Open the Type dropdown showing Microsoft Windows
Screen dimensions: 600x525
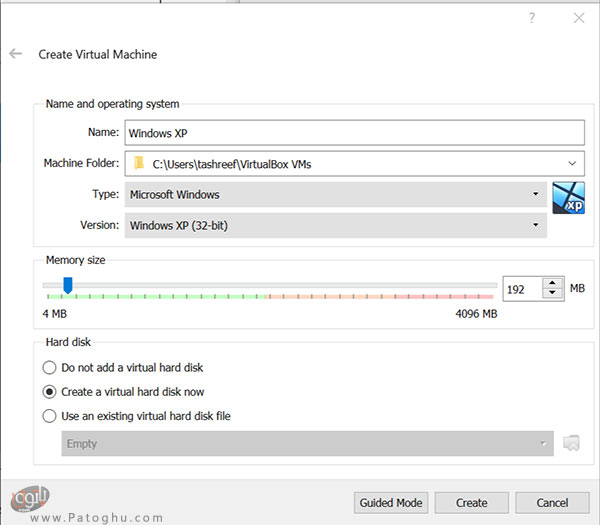pyautogui.click(x=335, y=194)
